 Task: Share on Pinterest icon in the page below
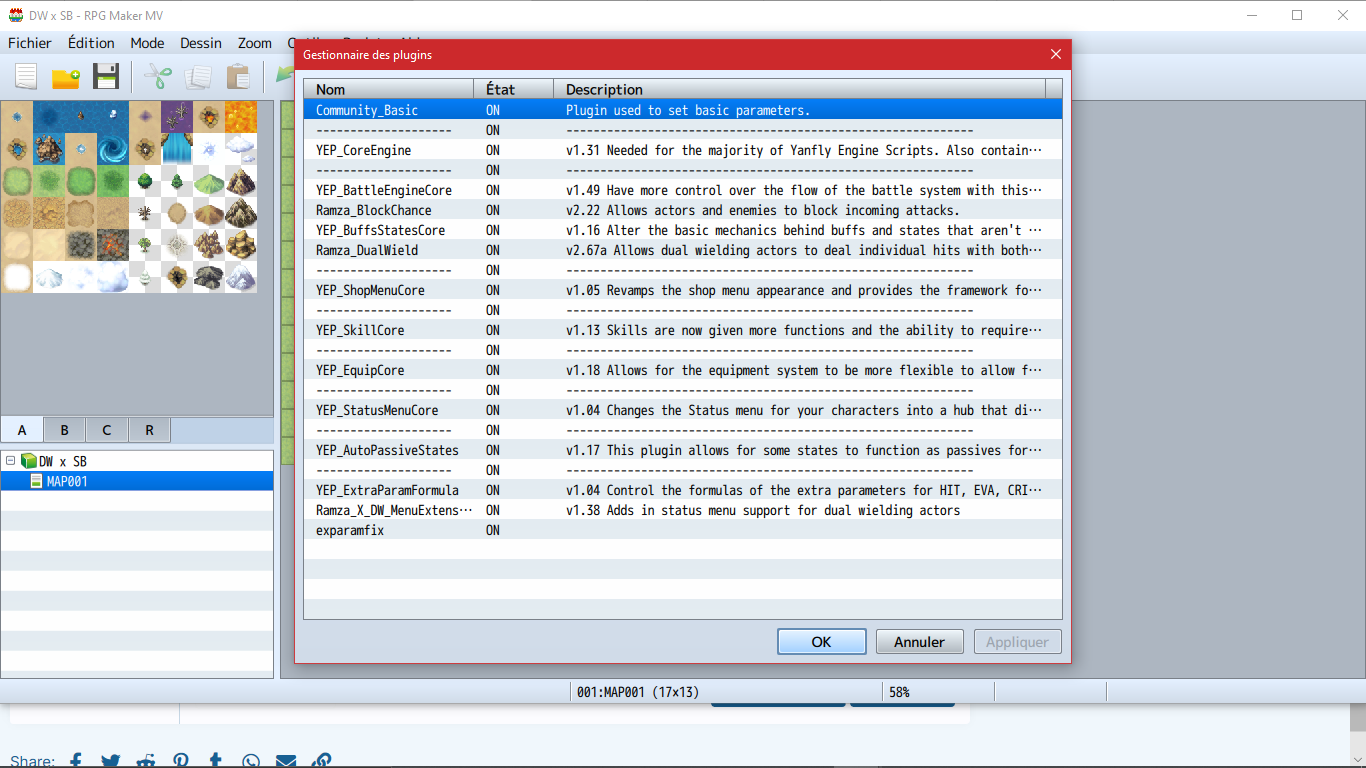click(181, 761)
